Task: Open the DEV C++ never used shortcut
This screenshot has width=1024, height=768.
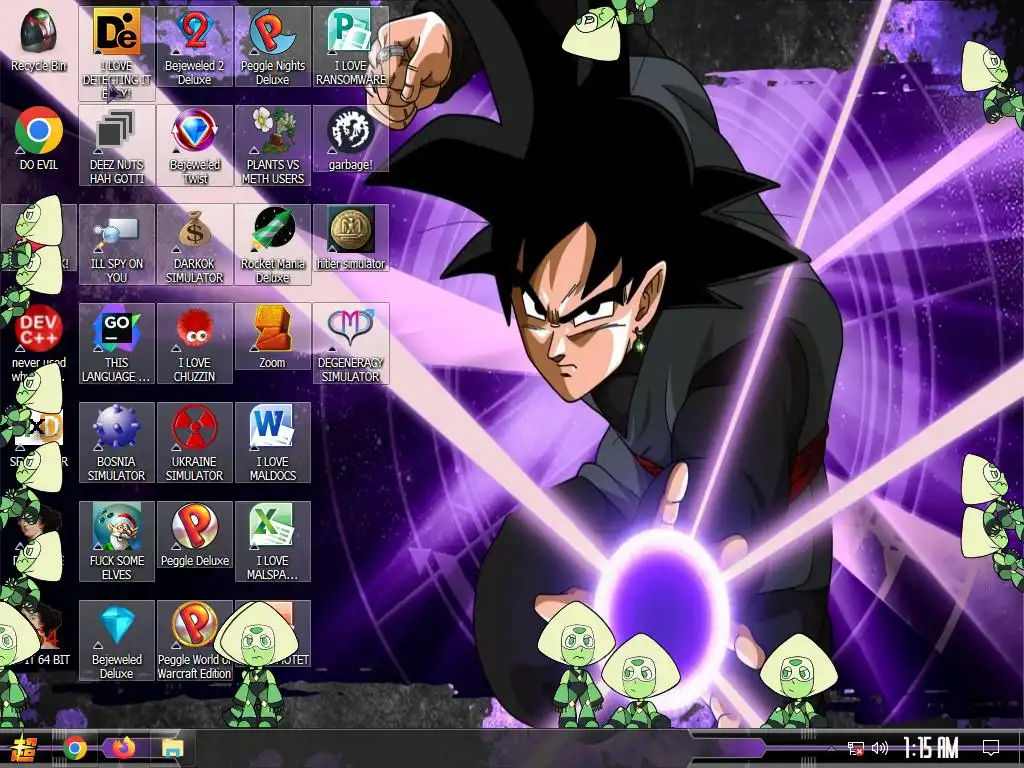Action: point(39,343)
